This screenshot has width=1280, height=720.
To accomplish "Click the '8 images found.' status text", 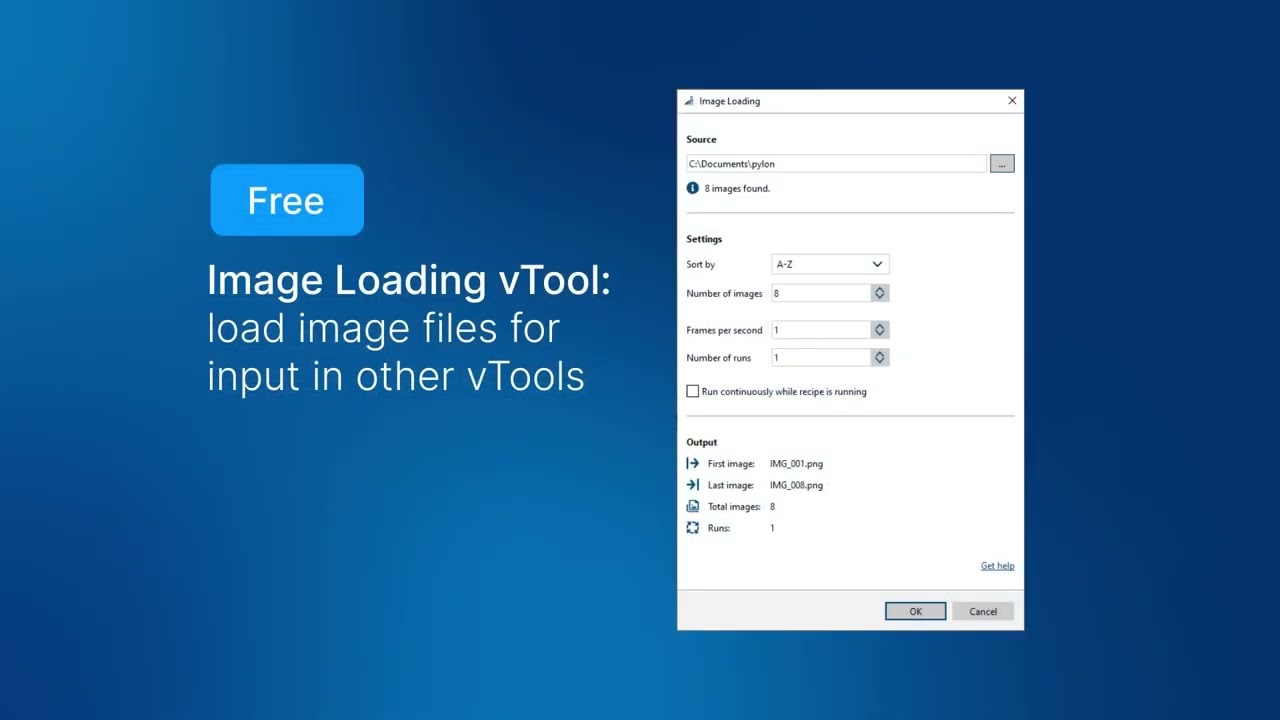I will [737, 188].
